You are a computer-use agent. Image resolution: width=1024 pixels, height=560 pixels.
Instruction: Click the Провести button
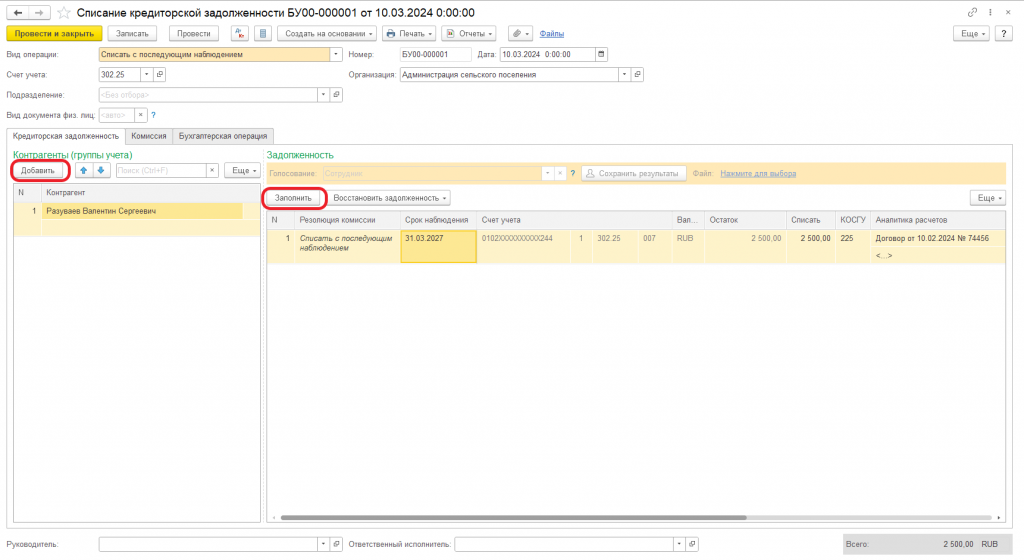point(194,33)
